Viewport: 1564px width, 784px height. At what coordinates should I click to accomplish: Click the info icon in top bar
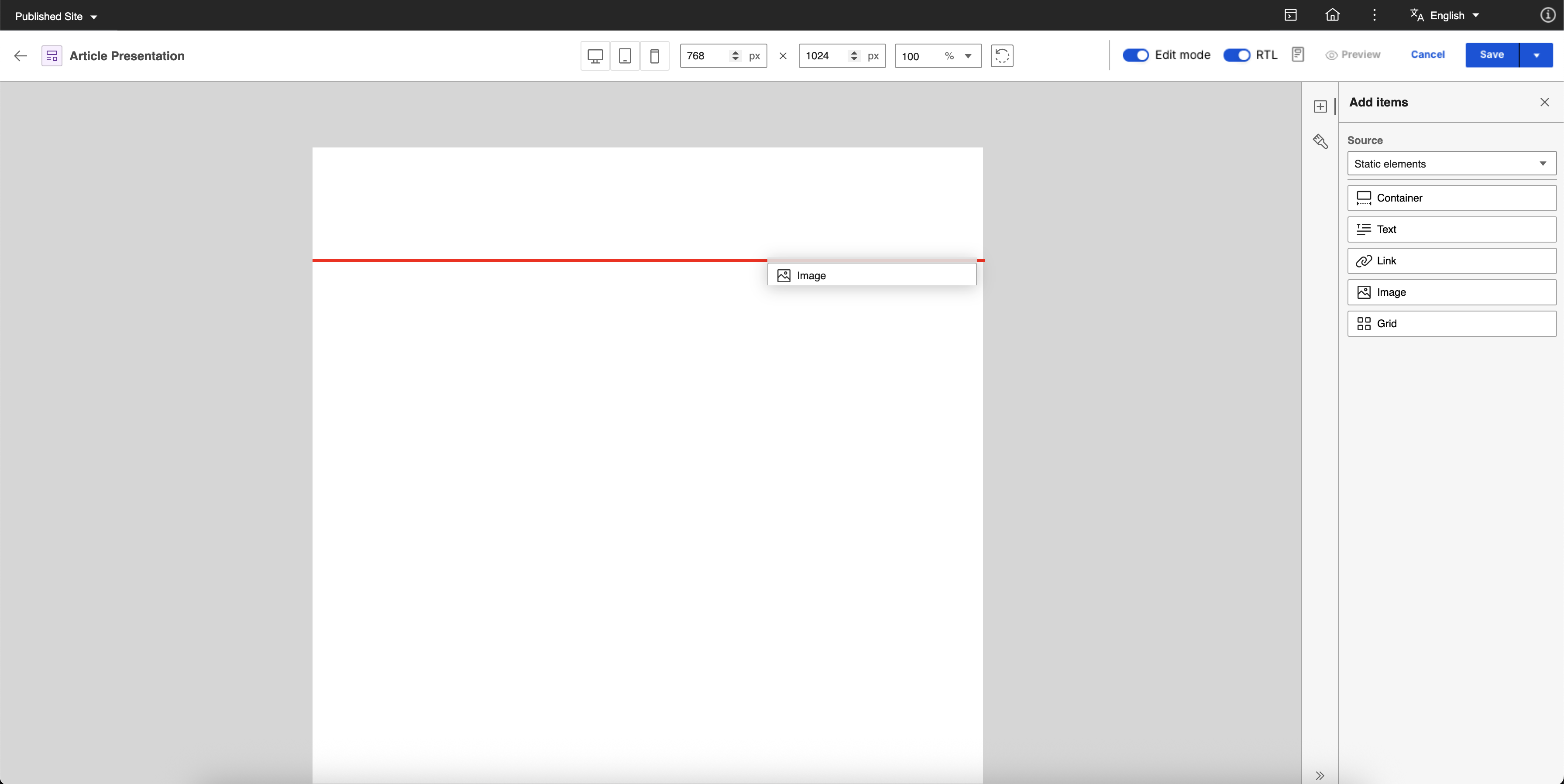tap(1547, 15)
